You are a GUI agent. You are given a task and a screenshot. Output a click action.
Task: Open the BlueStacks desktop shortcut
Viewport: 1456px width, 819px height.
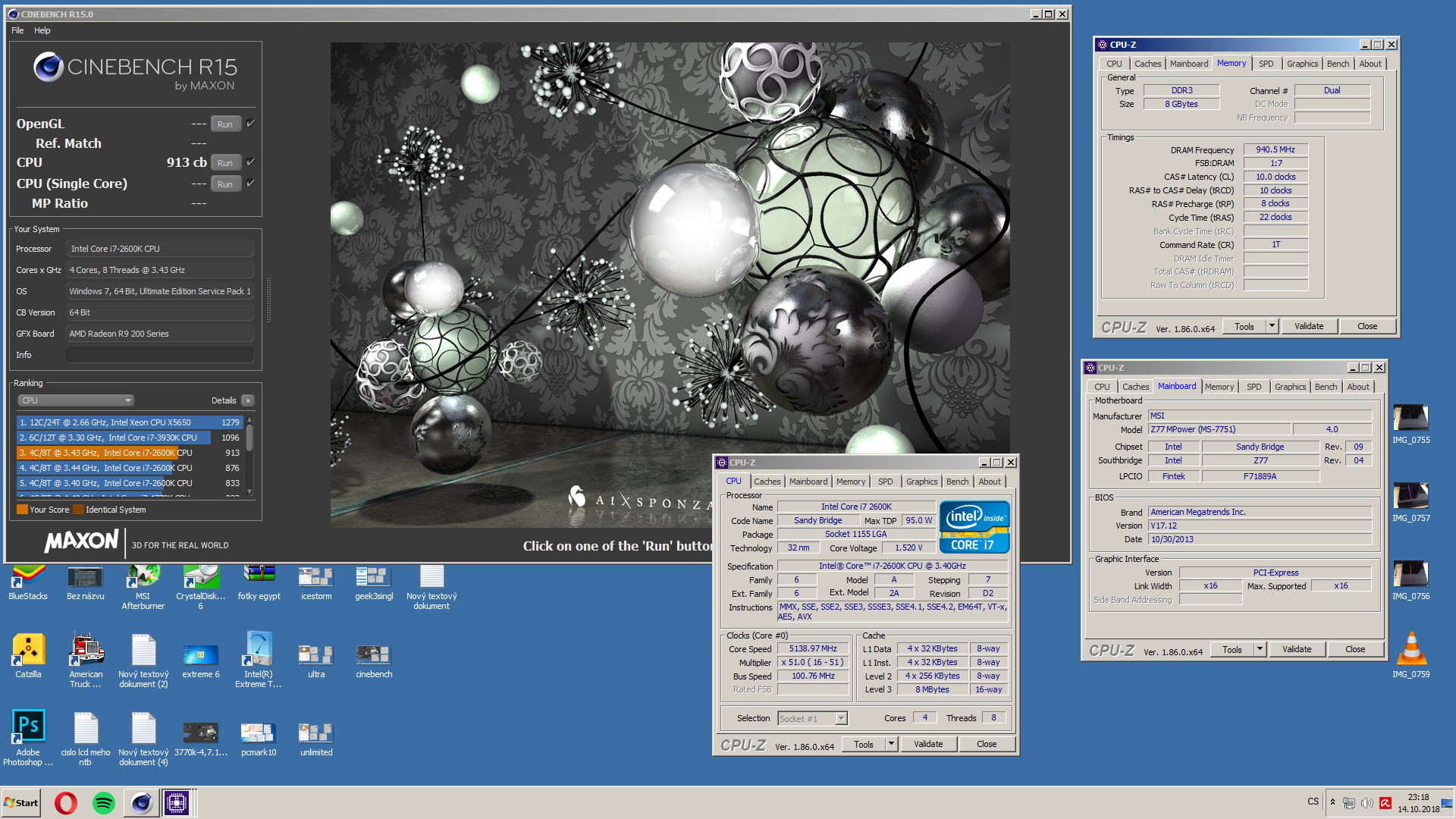(27, 582)
